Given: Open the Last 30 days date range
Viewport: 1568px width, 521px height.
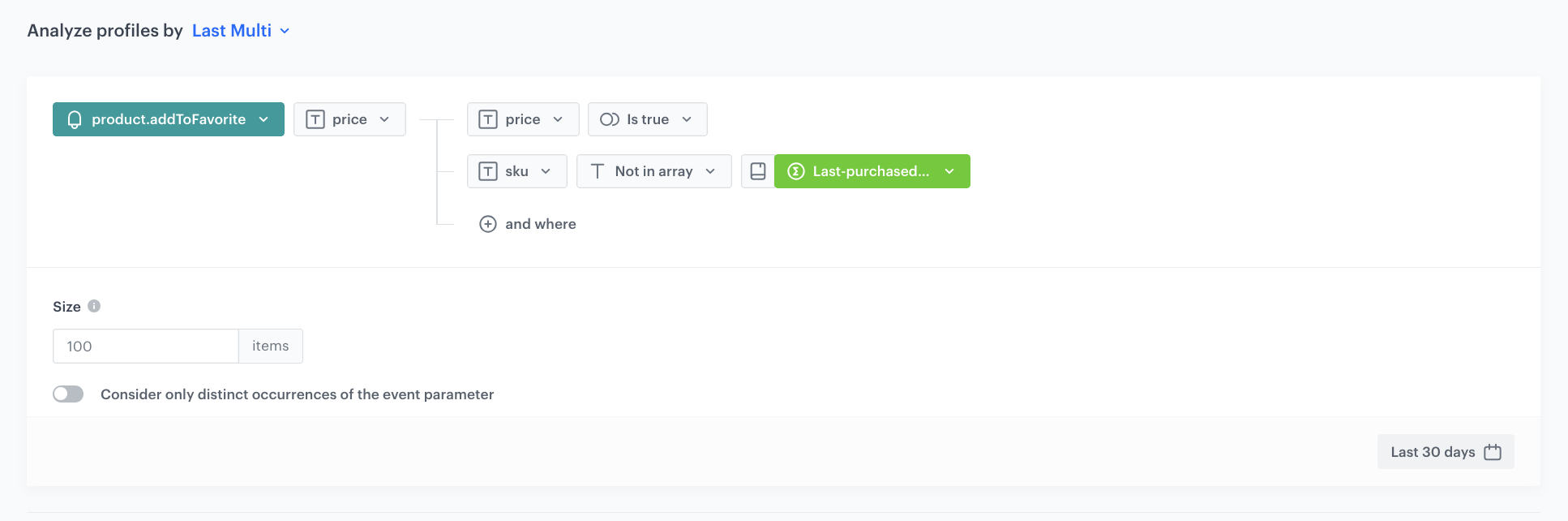Looking at the screenshot, I should click(x=1433, y=452).
